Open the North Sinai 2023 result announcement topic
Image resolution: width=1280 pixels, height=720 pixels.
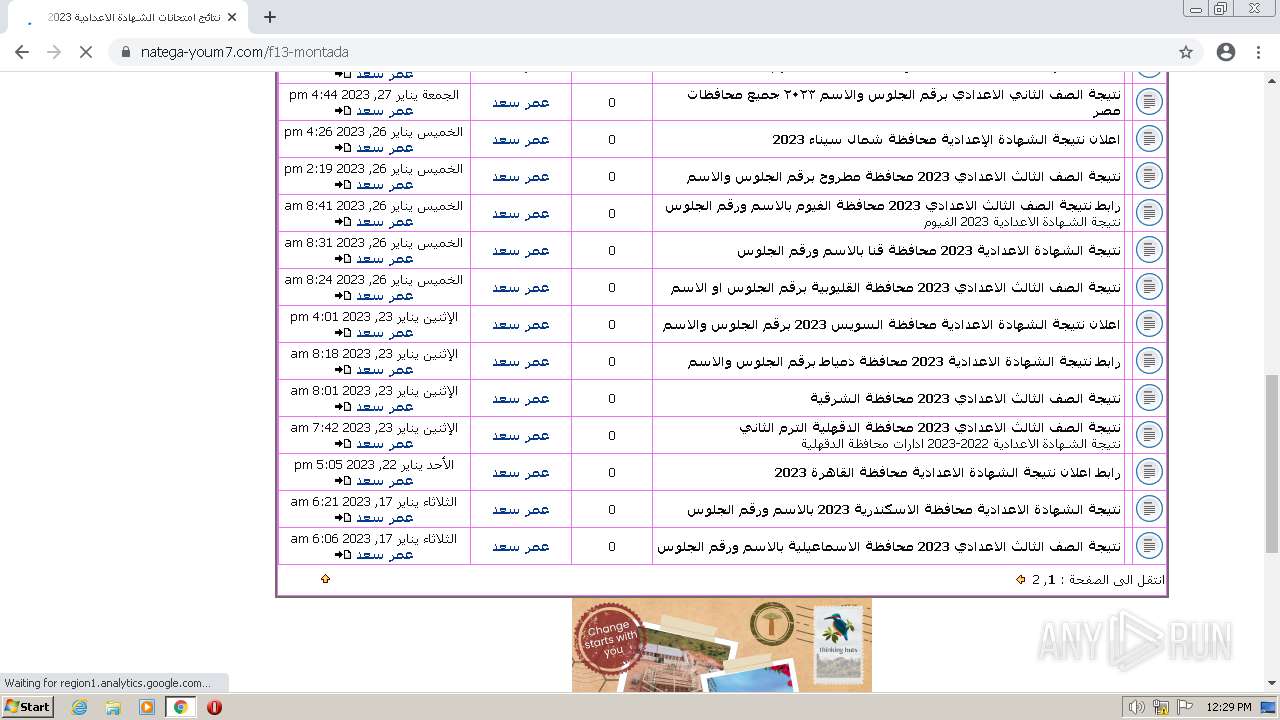[x=946, y=139]
